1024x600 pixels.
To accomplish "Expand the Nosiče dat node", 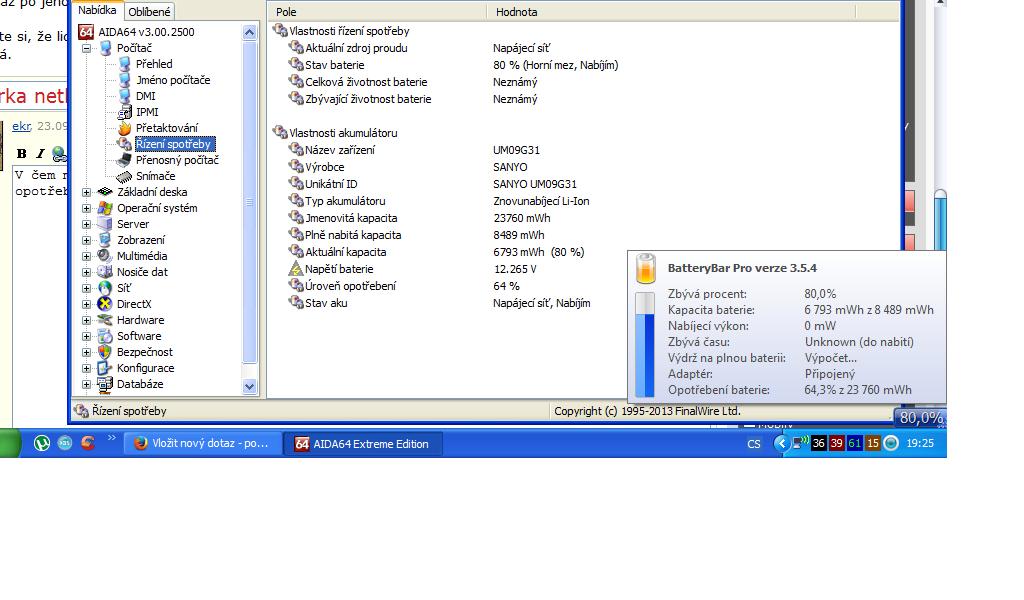I will click(x=86, y=272).
